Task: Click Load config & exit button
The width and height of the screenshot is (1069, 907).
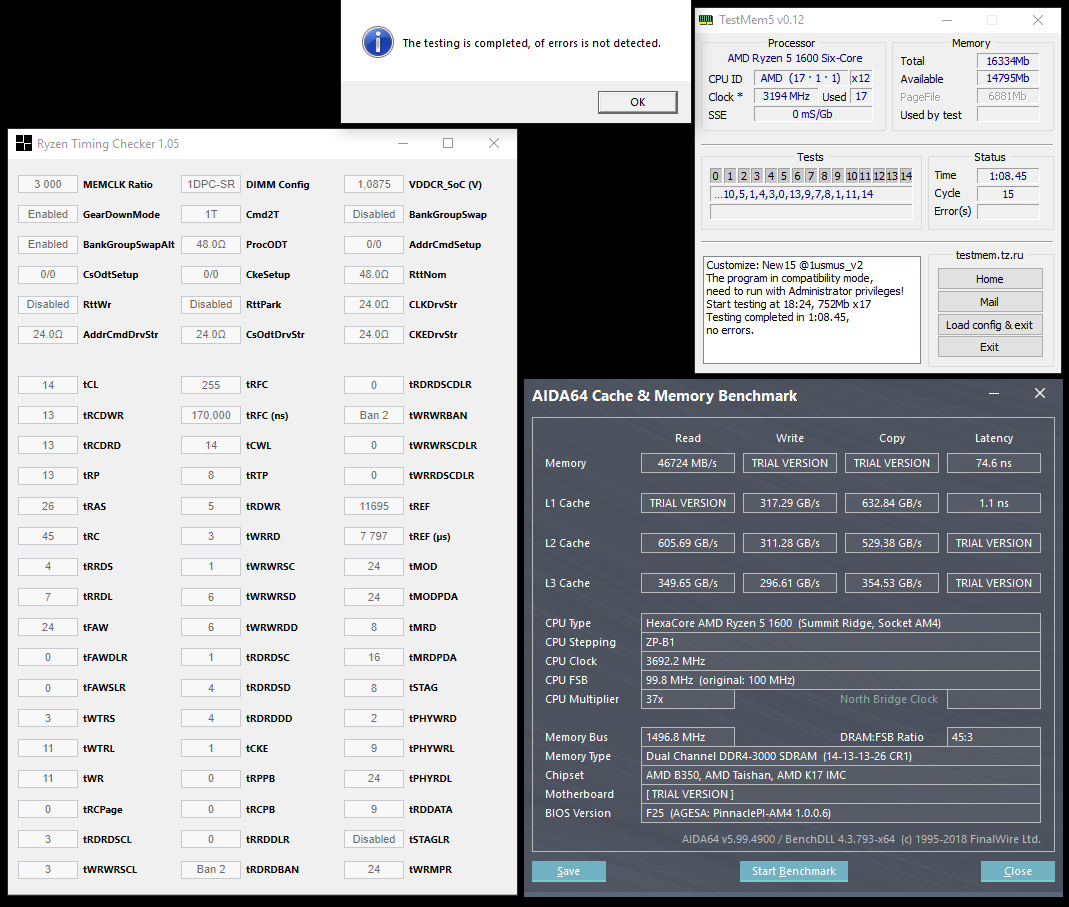Action: (990, 325)
